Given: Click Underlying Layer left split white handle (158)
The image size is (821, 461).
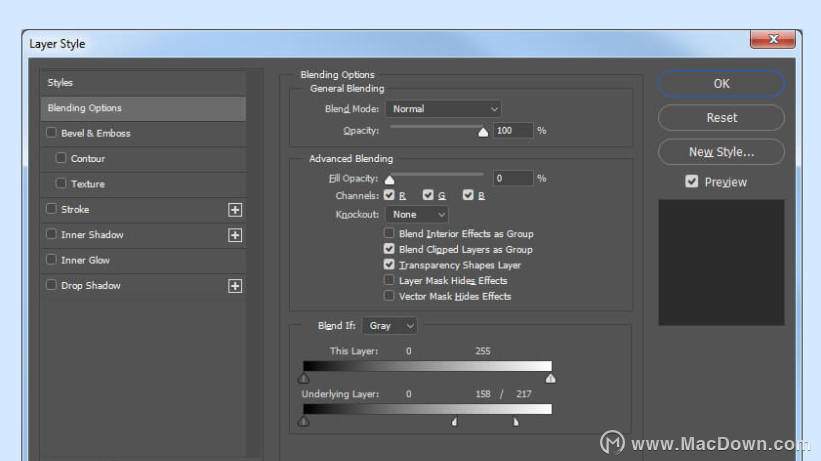Looking at the screenshot, I should pyautogui.click(x=454, y=422).
